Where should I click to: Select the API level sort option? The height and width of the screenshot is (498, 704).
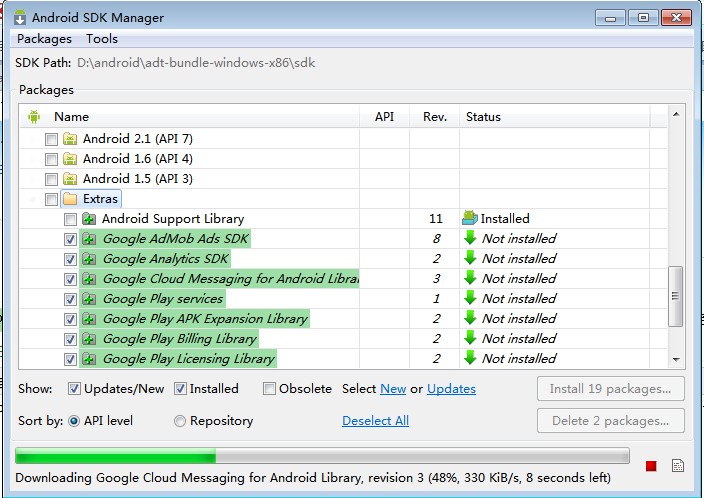click(x=74, y=421)
